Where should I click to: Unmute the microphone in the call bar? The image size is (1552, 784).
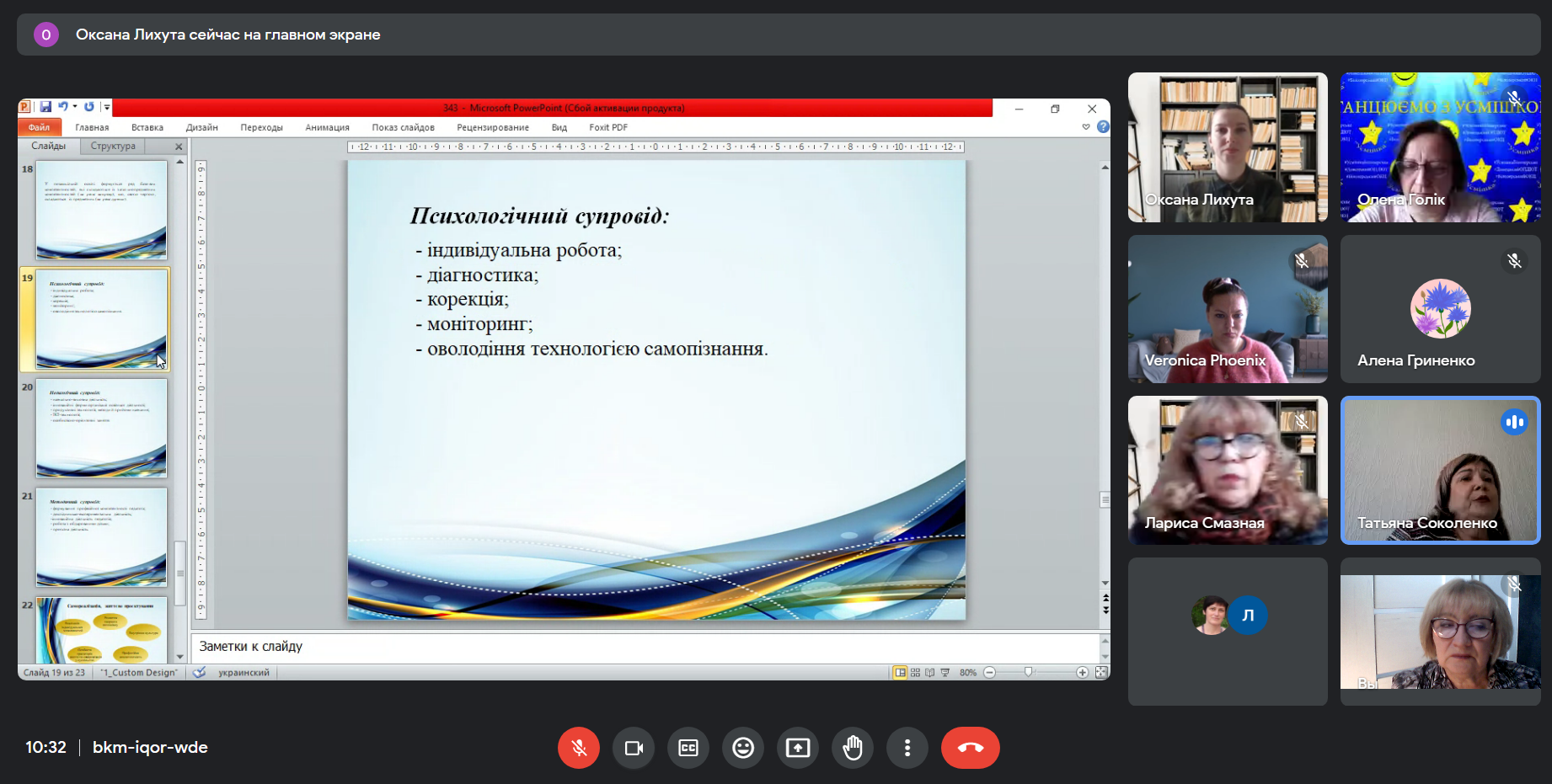pos(579,748)
